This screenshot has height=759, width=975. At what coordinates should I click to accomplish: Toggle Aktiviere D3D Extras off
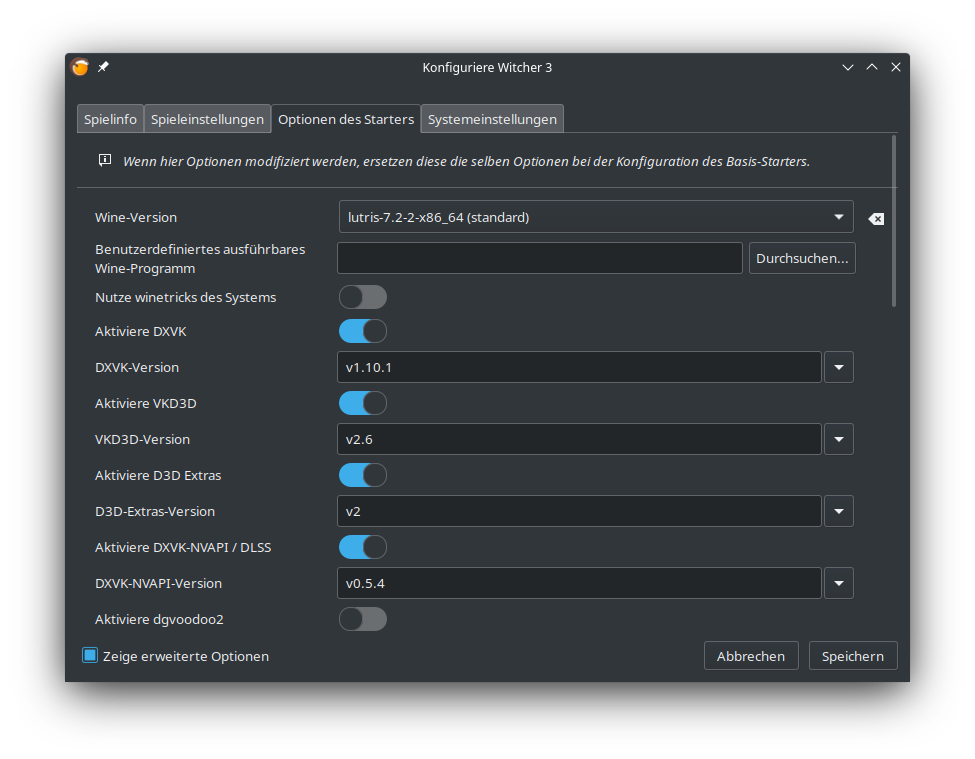pos(363,476)
